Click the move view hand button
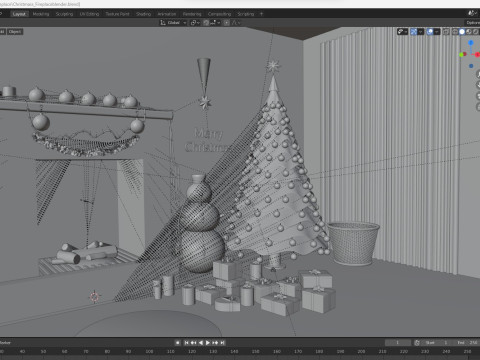The image size is (480, 360). point(478,85)
